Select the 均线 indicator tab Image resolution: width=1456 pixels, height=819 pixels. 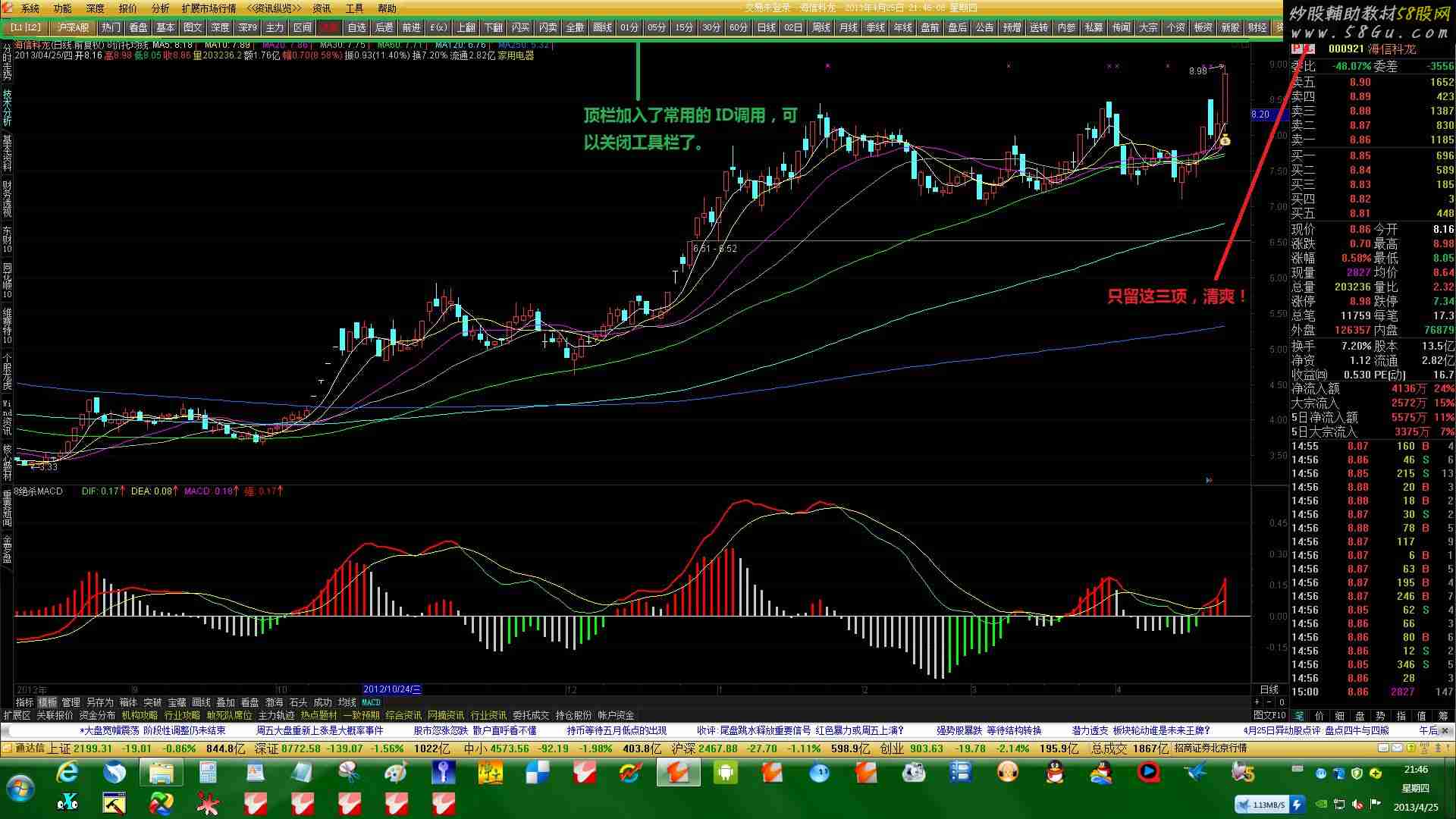click(347, 702)
